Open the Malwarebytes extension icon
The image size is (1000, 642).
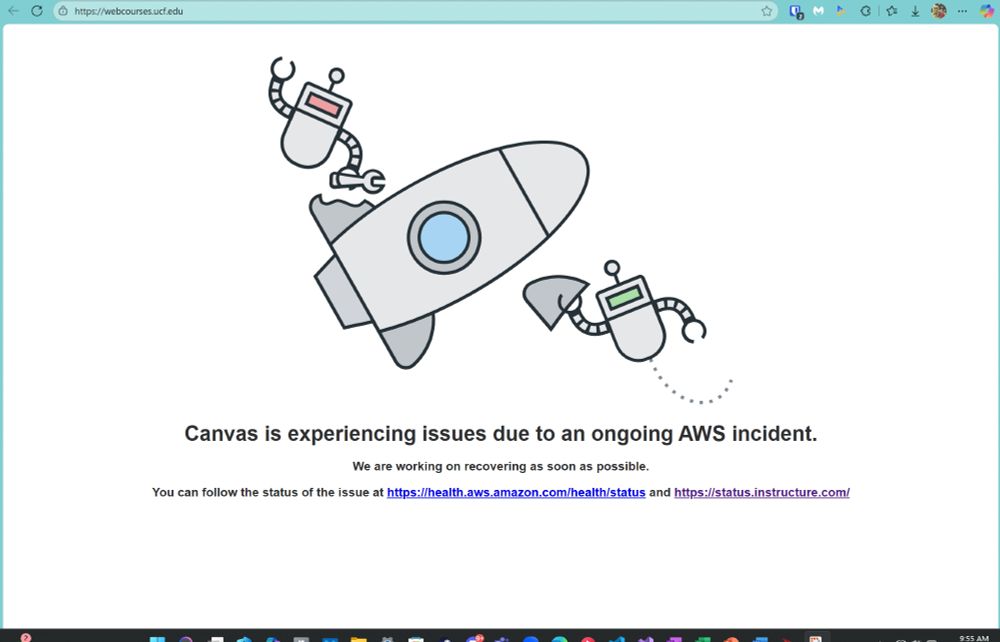[x=818, y=11]
